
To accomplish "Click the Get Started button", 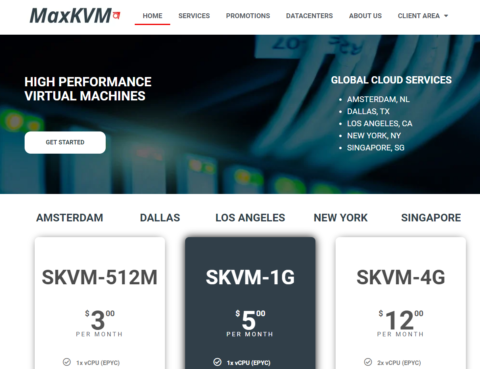I will tap(65, 142).
